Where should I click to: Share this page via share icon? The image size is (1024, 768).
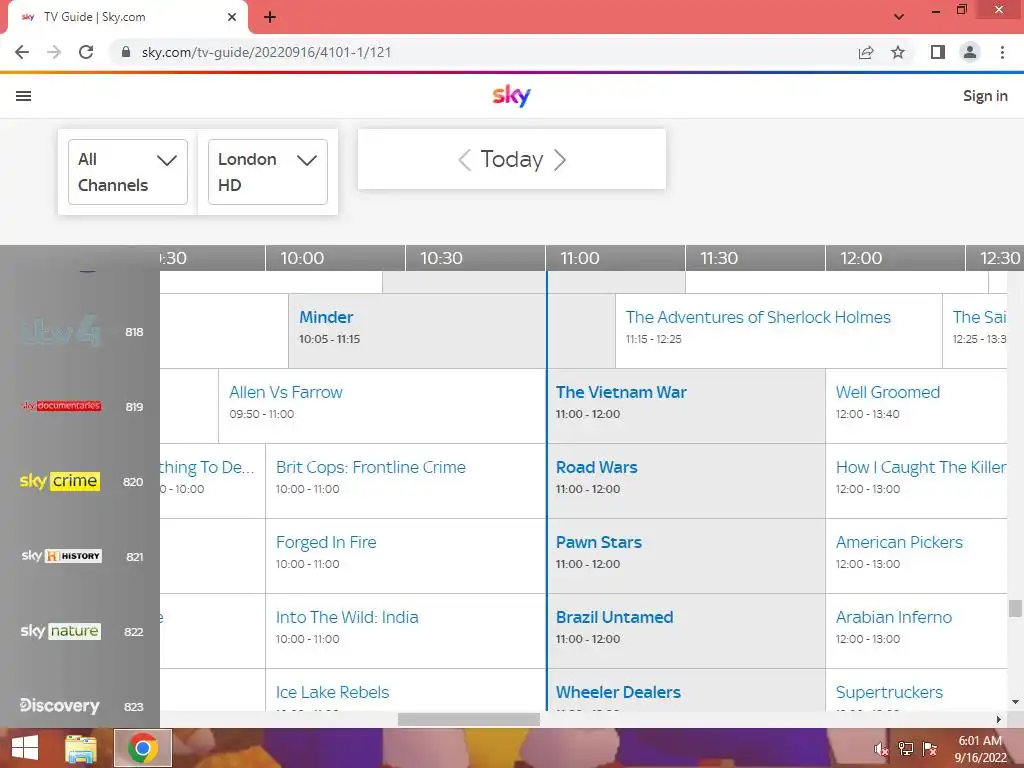click(x=866, y=52)
